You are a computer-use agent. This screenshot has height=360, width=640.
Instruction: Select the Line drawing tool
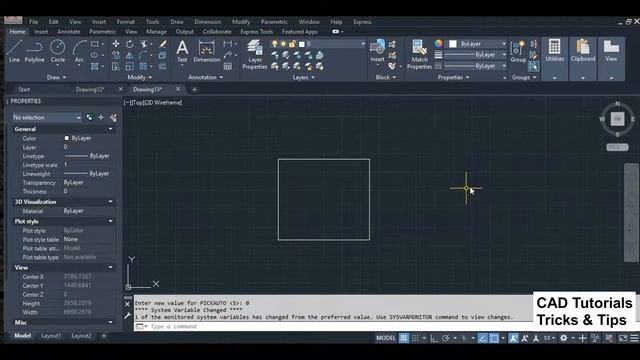click(14, 51)
